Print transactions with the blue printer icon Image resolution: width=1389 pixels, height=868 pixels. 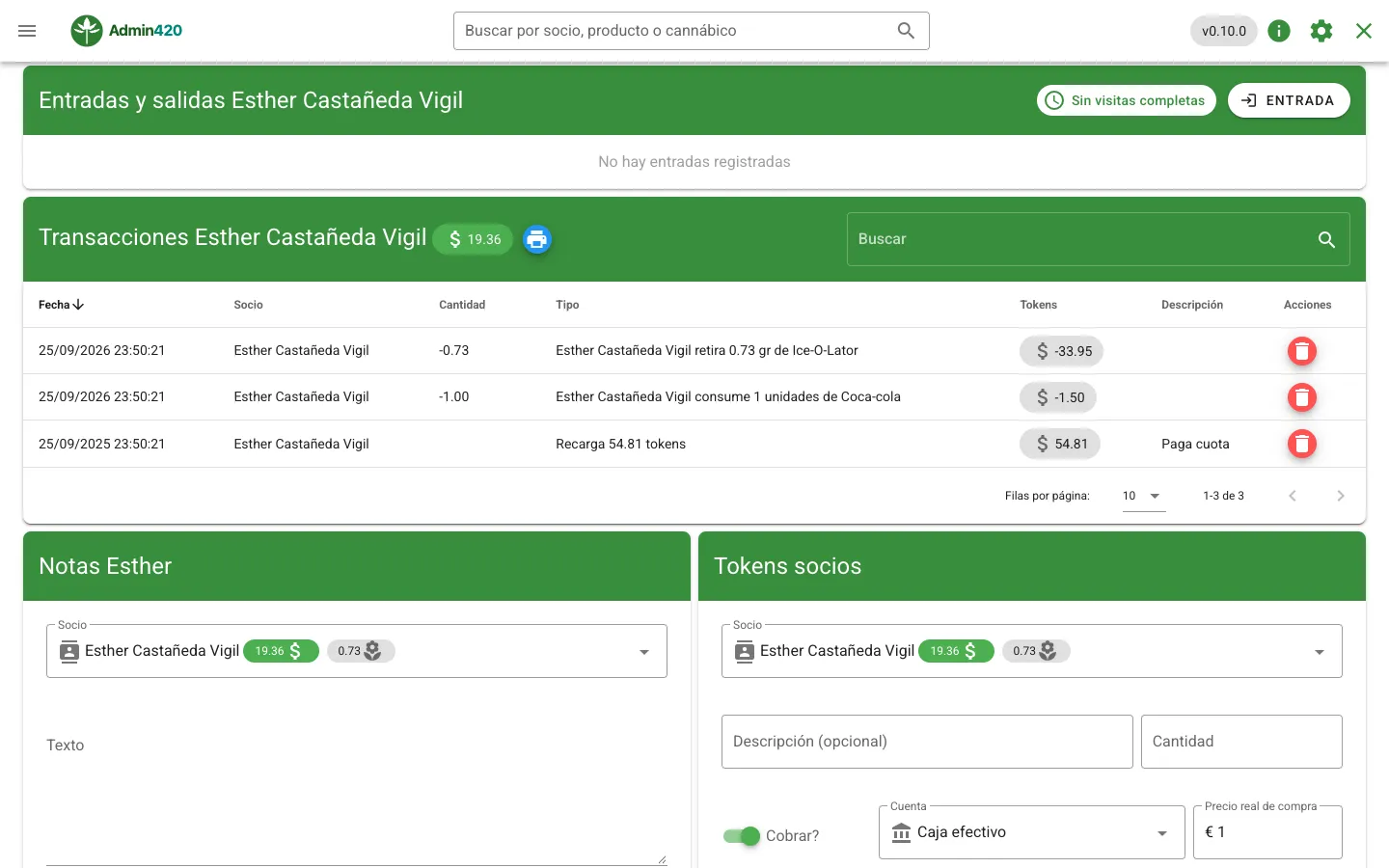click(x=537, y=239)
